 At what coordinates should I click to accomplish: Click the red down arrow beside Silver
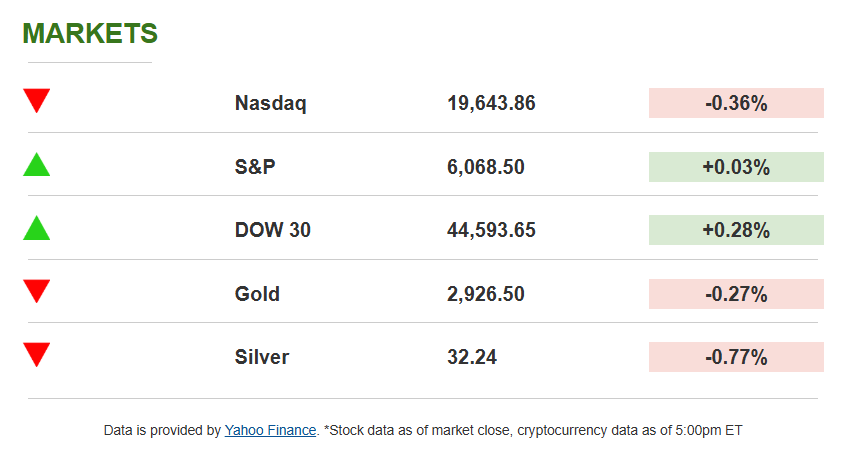[x=37, y=355]
